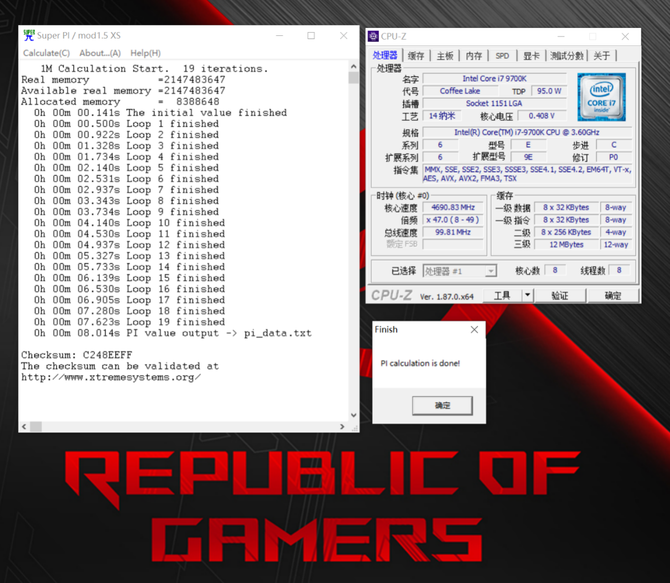Switch to the 显卡 tab in CPU-Z
The width and height of the screenshot is (670, 583).
[531, 56]
